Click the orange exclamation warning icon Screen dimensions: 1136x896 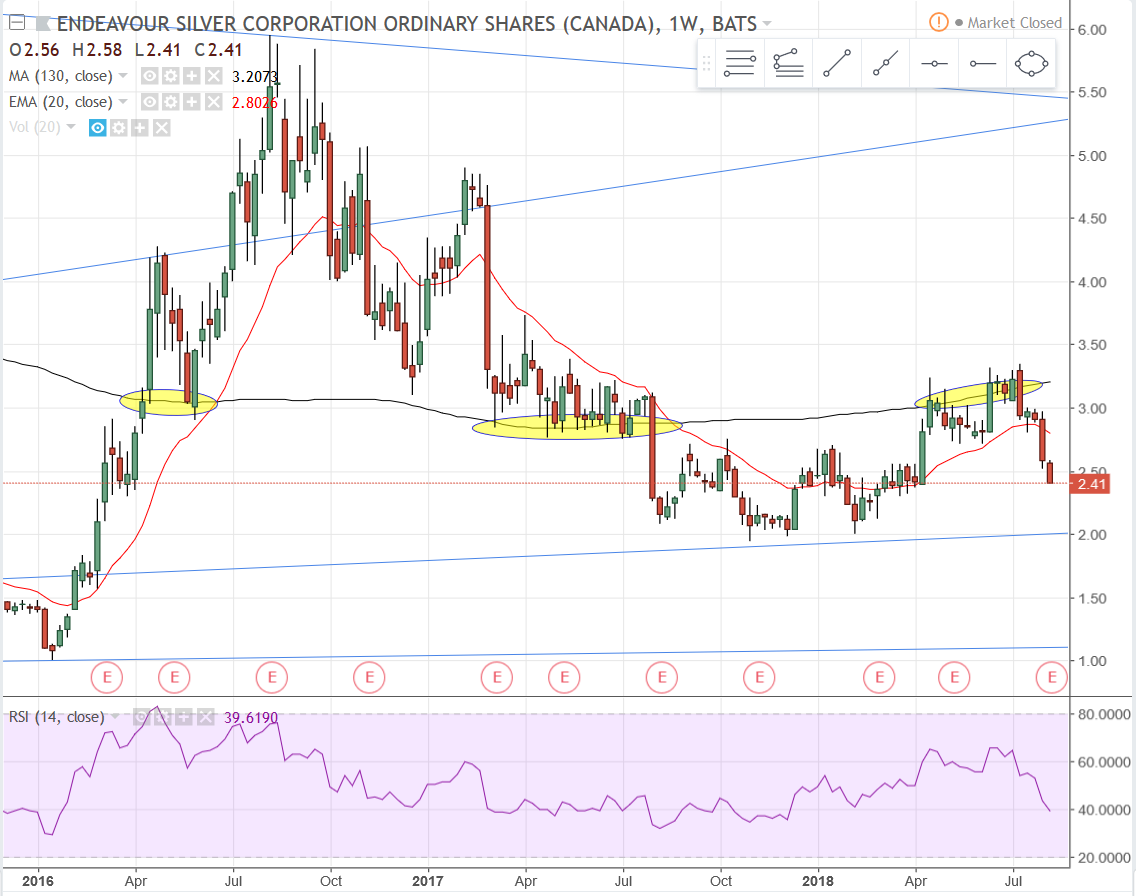938,22
